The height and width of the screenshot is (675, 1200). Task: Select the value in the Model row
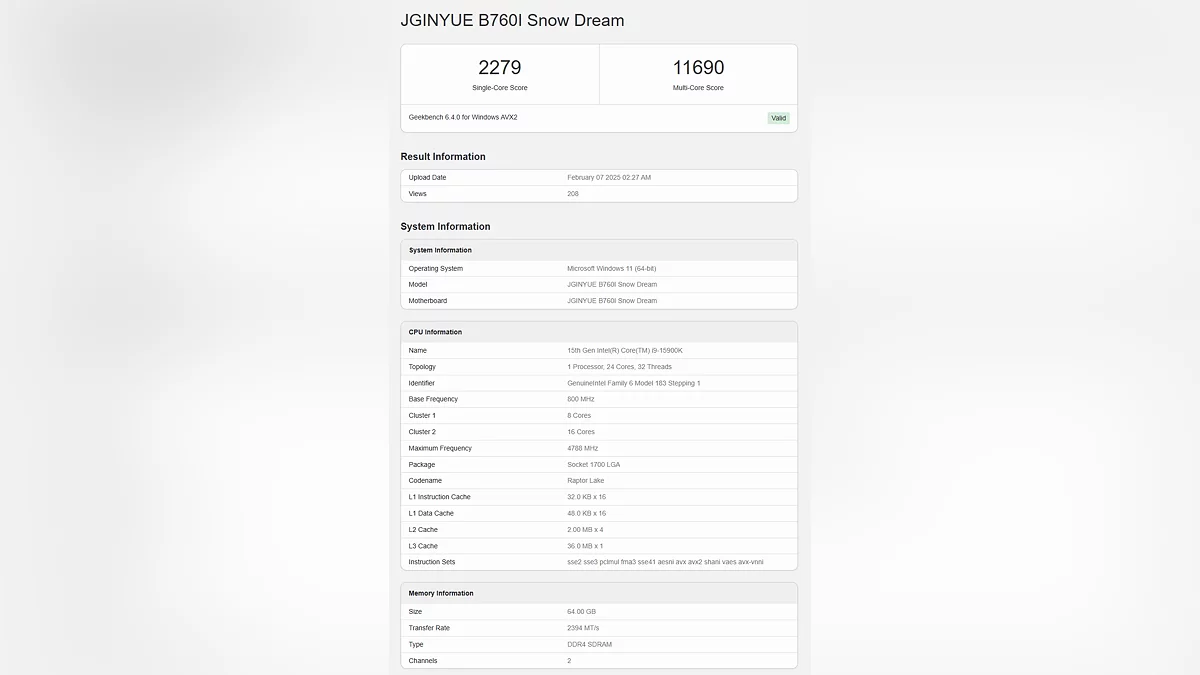[612, 284]
